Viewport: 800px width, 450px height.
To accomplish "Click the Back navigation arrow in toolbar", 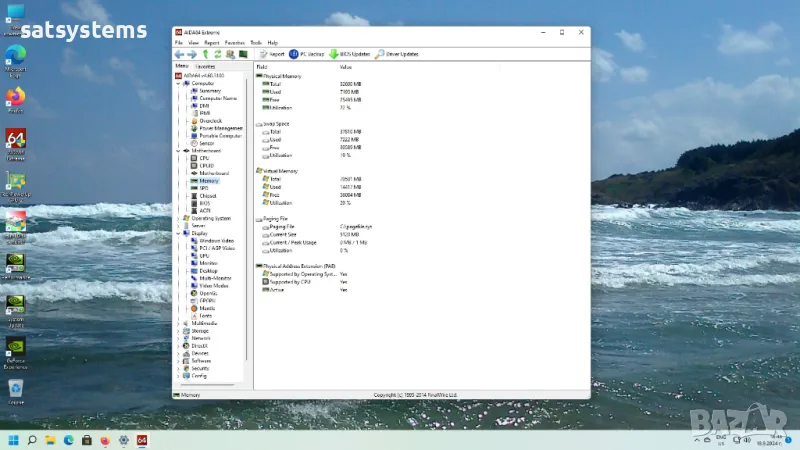I will point(180,54).
